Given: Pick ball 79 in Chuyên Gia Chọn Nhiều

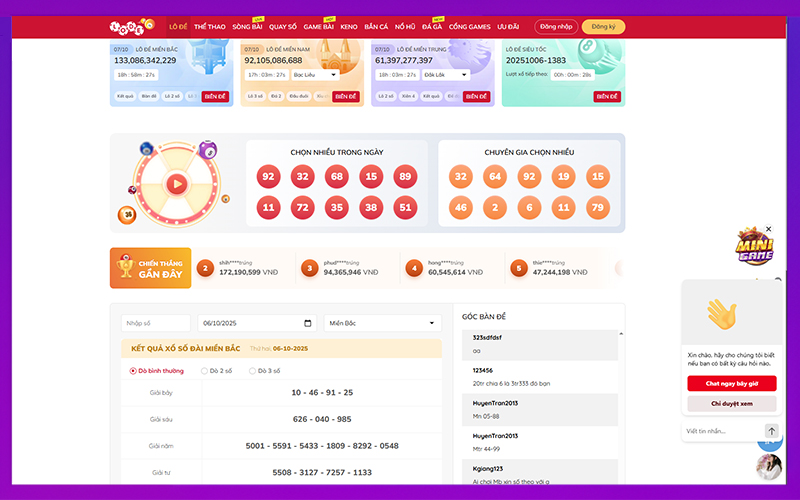Looking at the screenshot, I should (x=597, y=208).
